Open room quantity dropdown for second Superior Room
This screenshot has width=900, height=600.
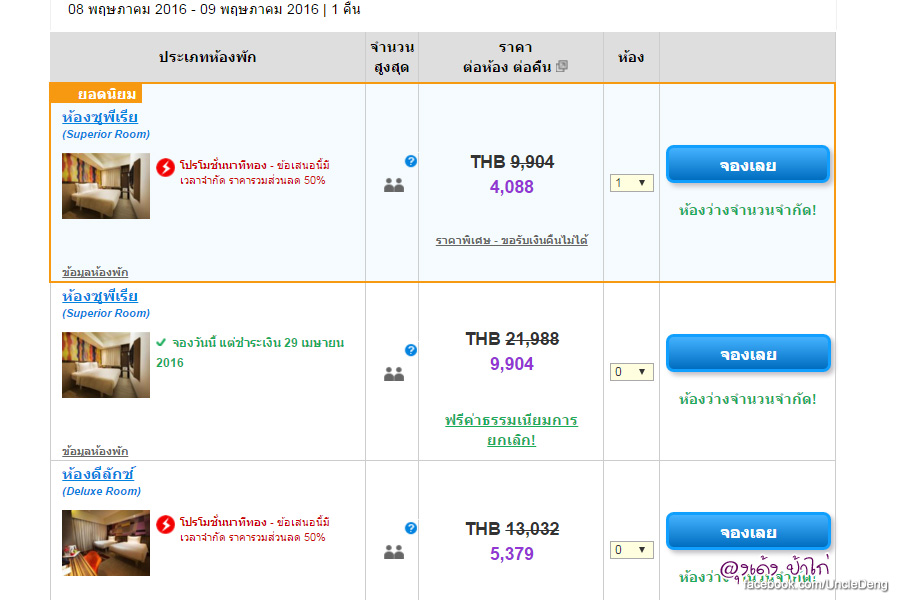(632, 372)
